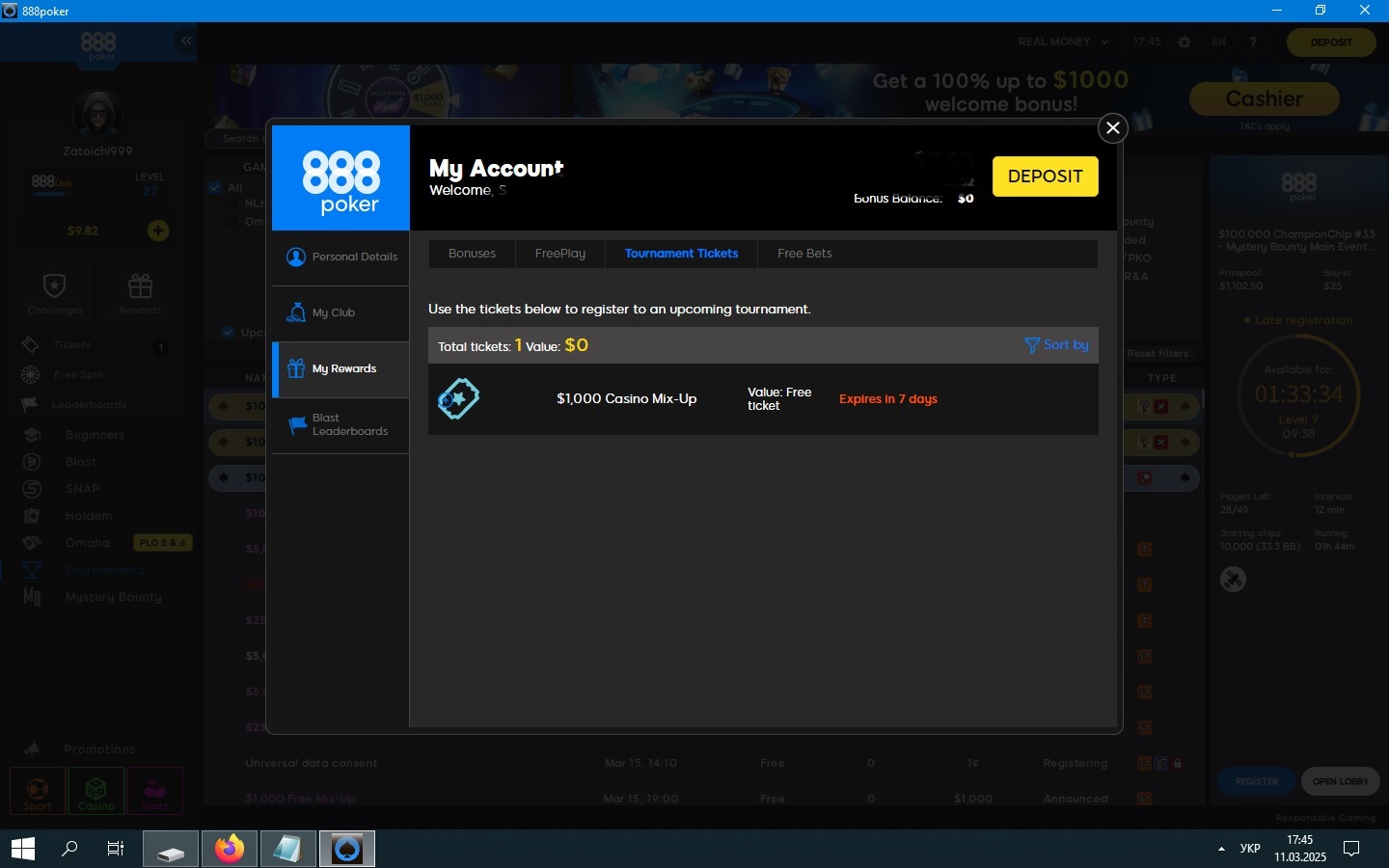The width and height of the screenshot is (1389, 868).
Task: Click the OPEN LOBBY button
Action: [1340, 781]
